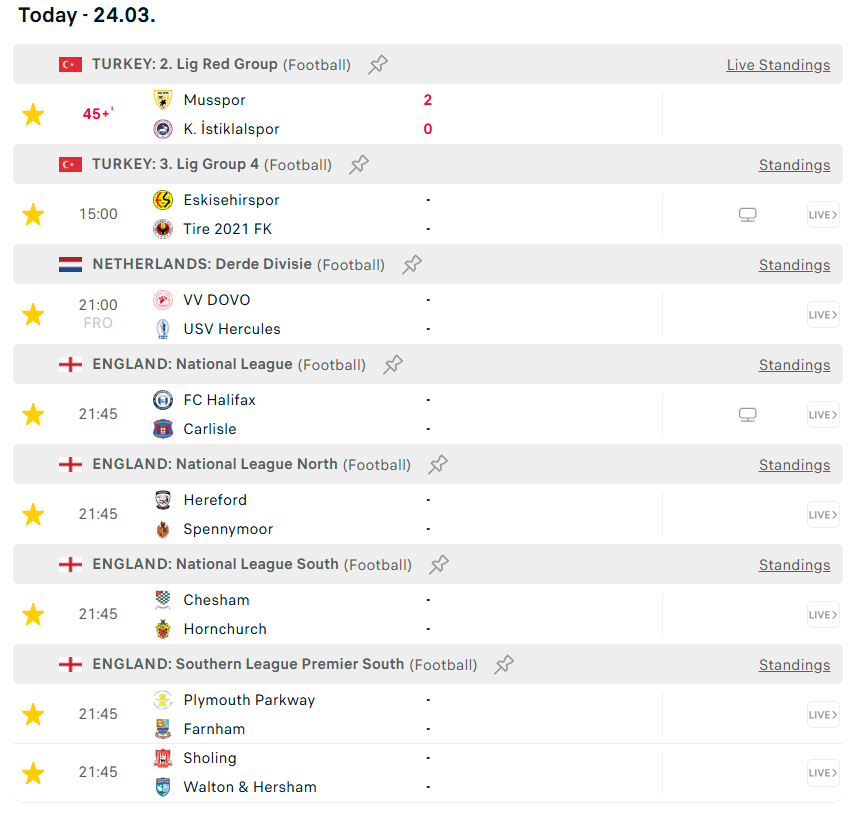Open the Turkey 2. Lig Red Group header

point(185,64)
